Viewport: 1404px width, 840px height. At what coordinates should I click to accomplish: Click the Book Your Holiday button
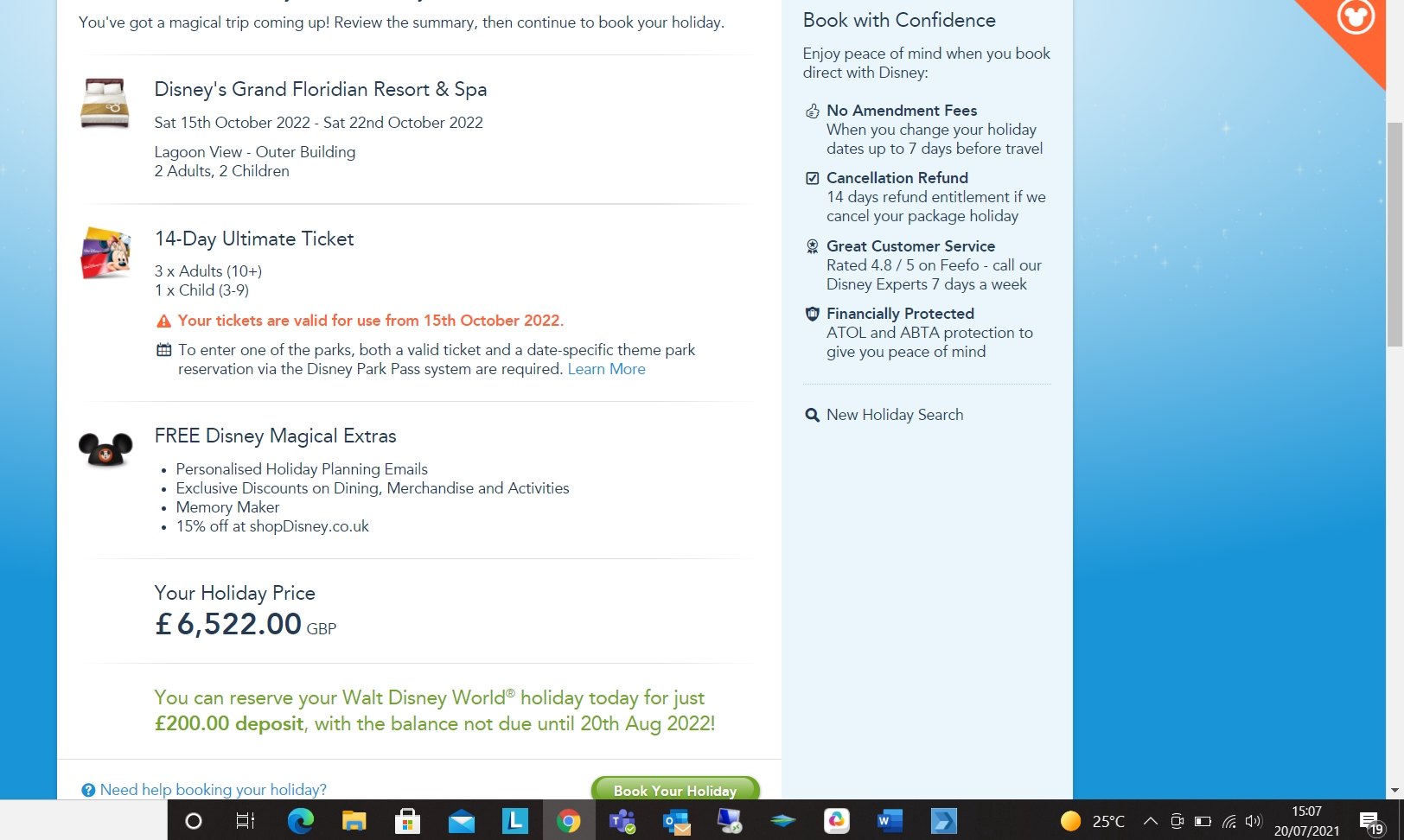coord(675,789)
